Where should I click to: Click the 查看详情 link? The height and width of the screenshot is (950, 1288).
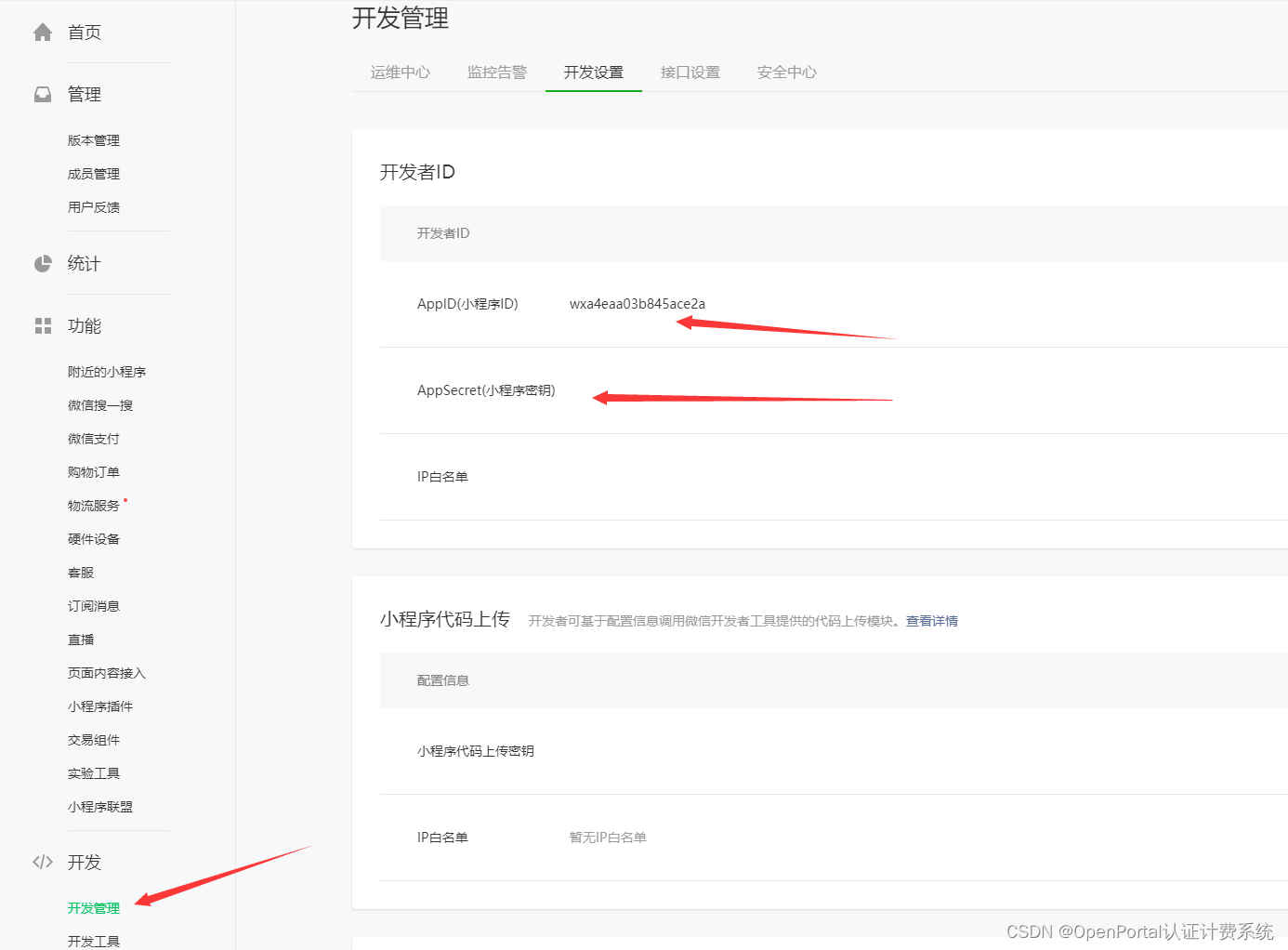coord(932,621)
